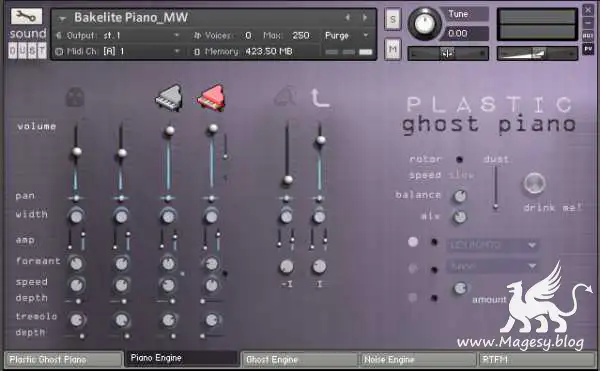Click the bell channel volume slider handle
The image size is (600, 371).
coord(288,179)
